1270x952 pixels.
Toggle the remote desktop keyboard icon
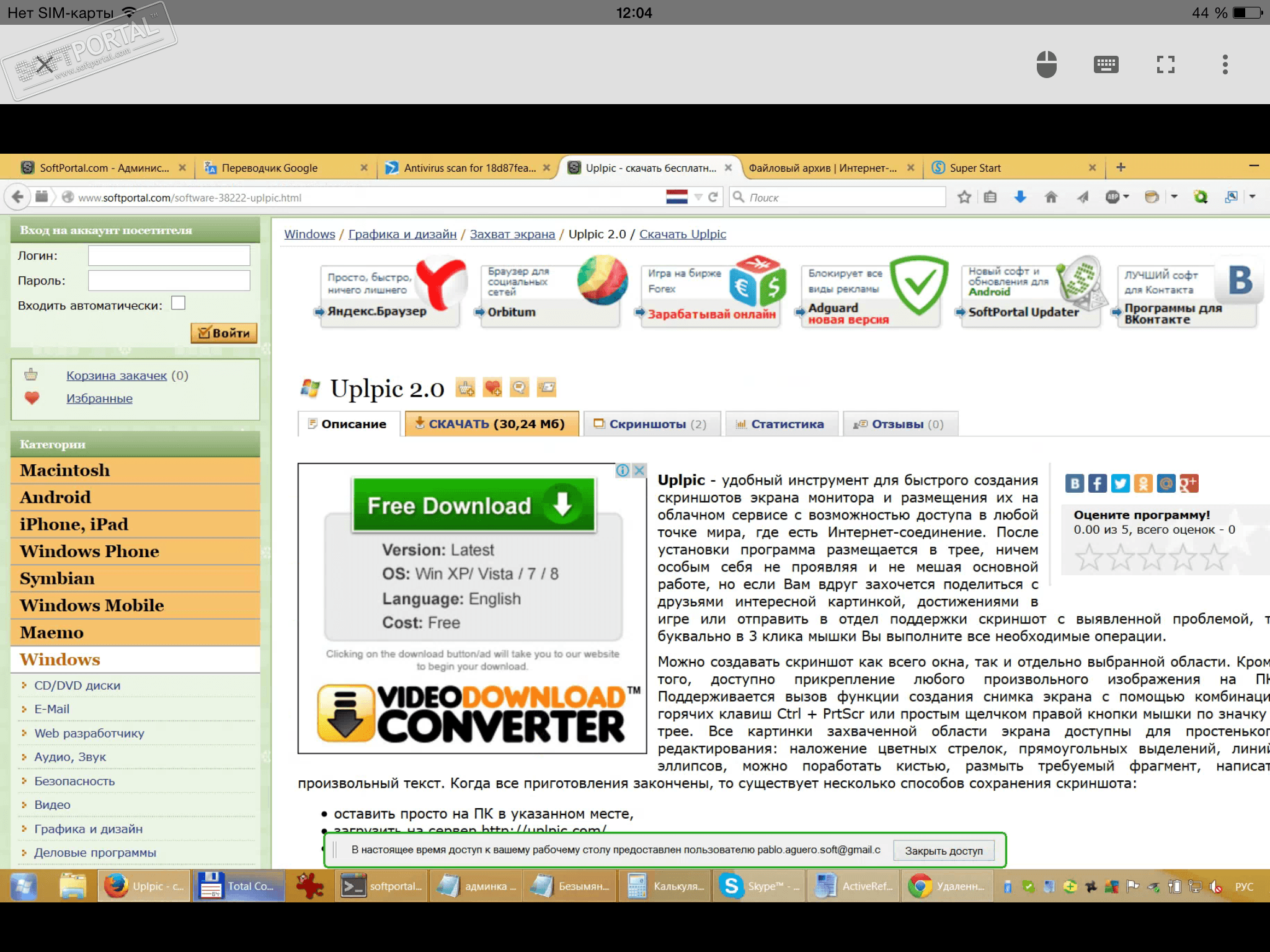pos(1106,64)
